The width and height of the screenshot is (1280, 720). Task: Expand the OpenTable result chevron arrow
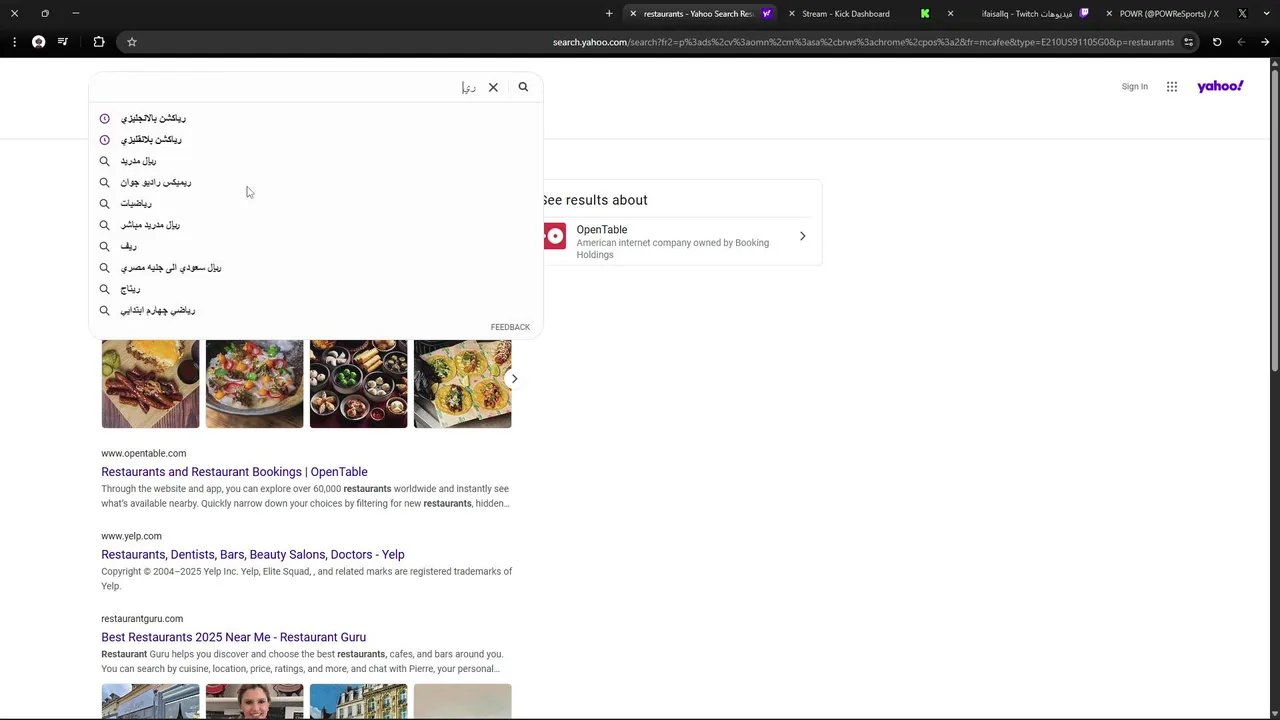point(802,236)
